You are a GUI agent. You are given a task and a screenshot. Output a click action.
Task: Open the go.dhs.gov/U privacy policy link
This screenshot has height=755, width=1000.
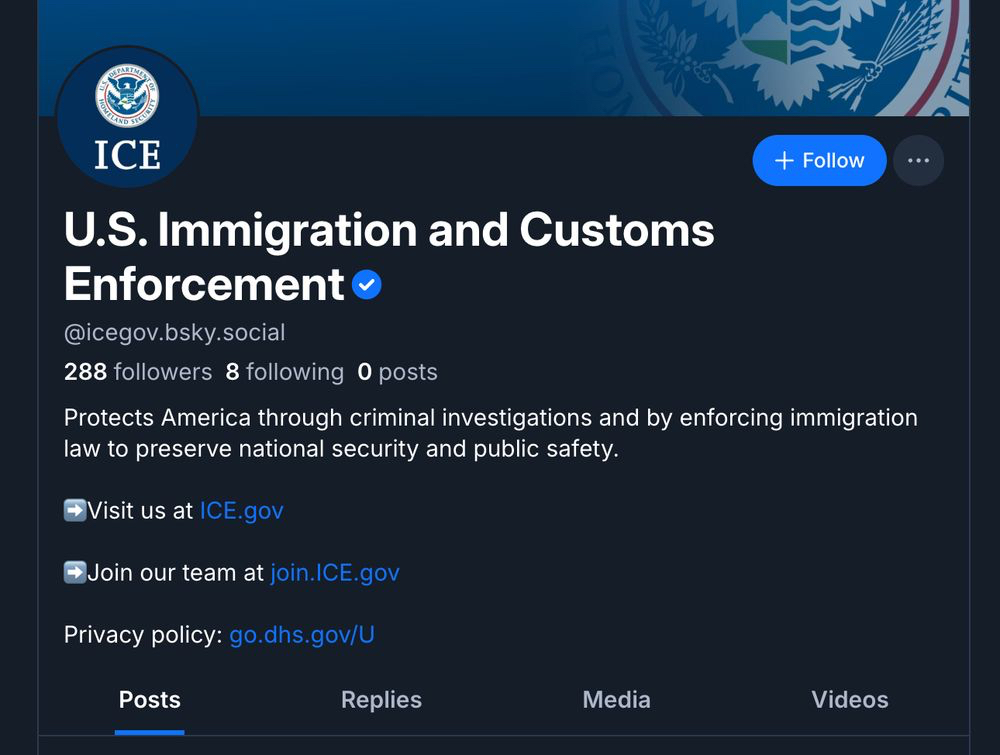coord(302,635)
